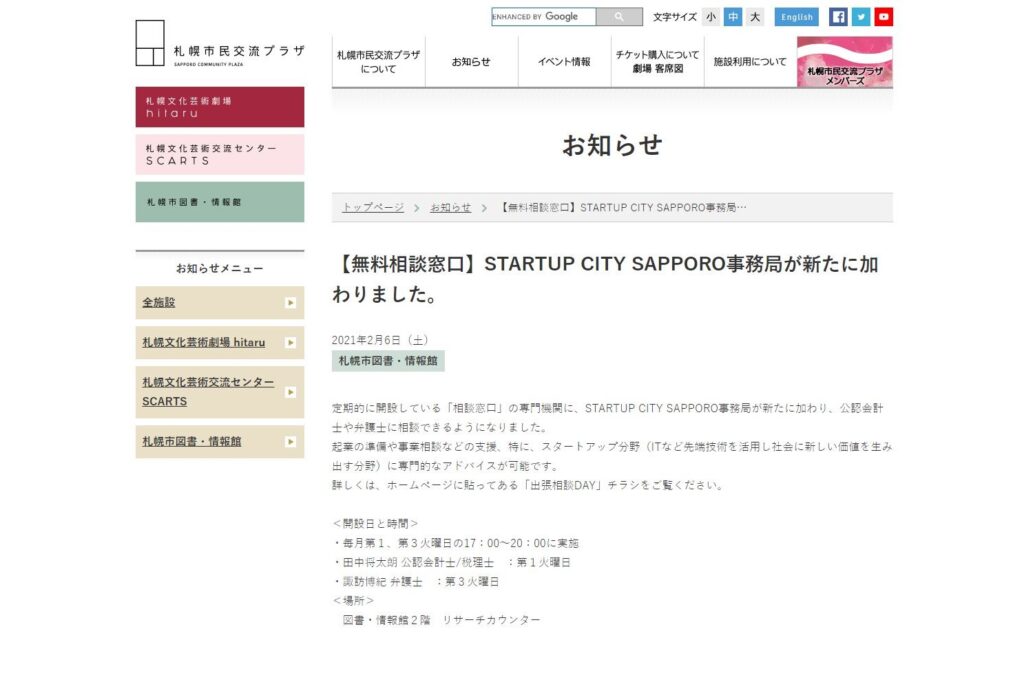
Task: Click the search magnifier button
Action: click(619, 17)
